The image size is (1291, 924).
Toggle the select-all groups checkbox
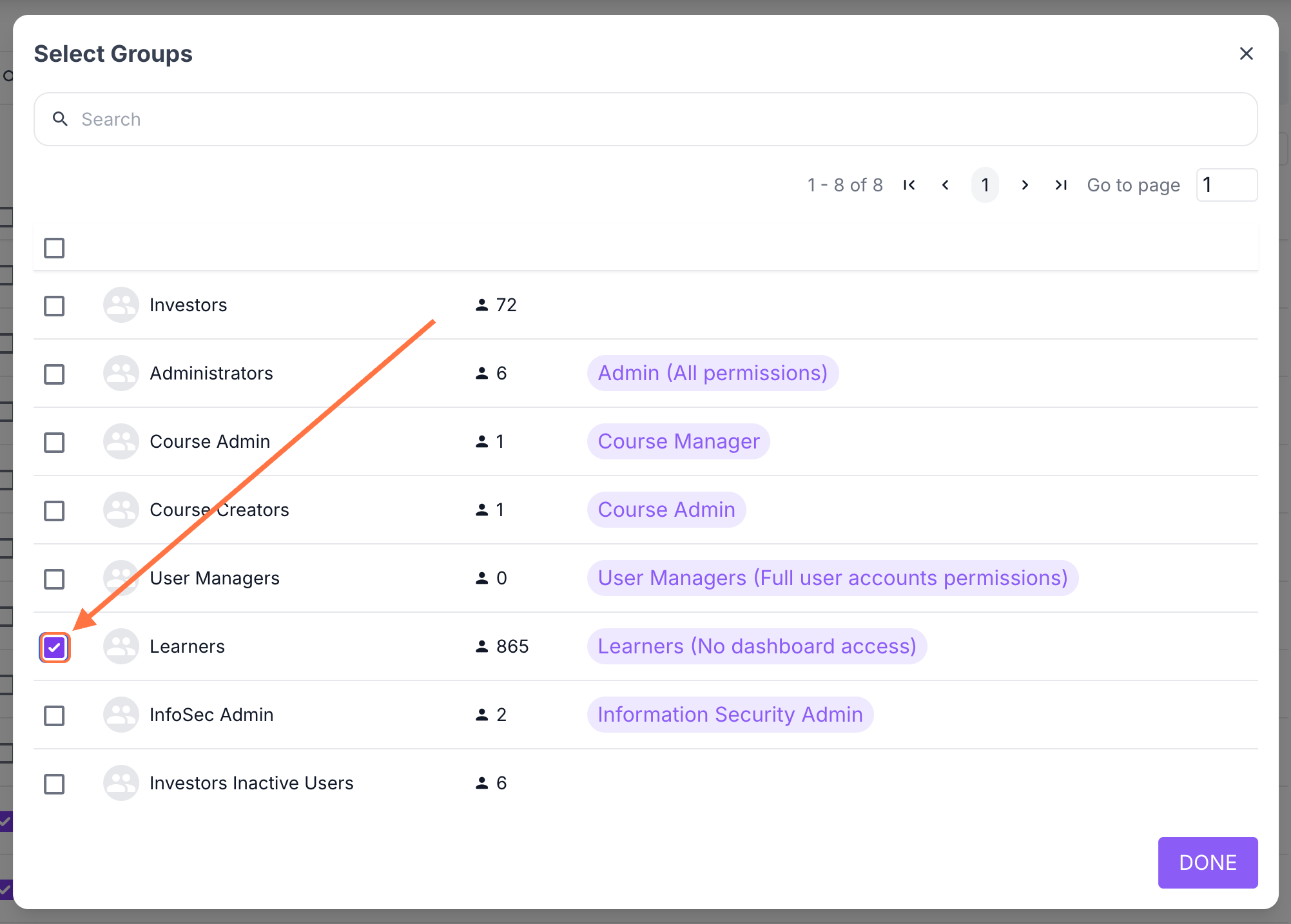(x=54, y=248)
